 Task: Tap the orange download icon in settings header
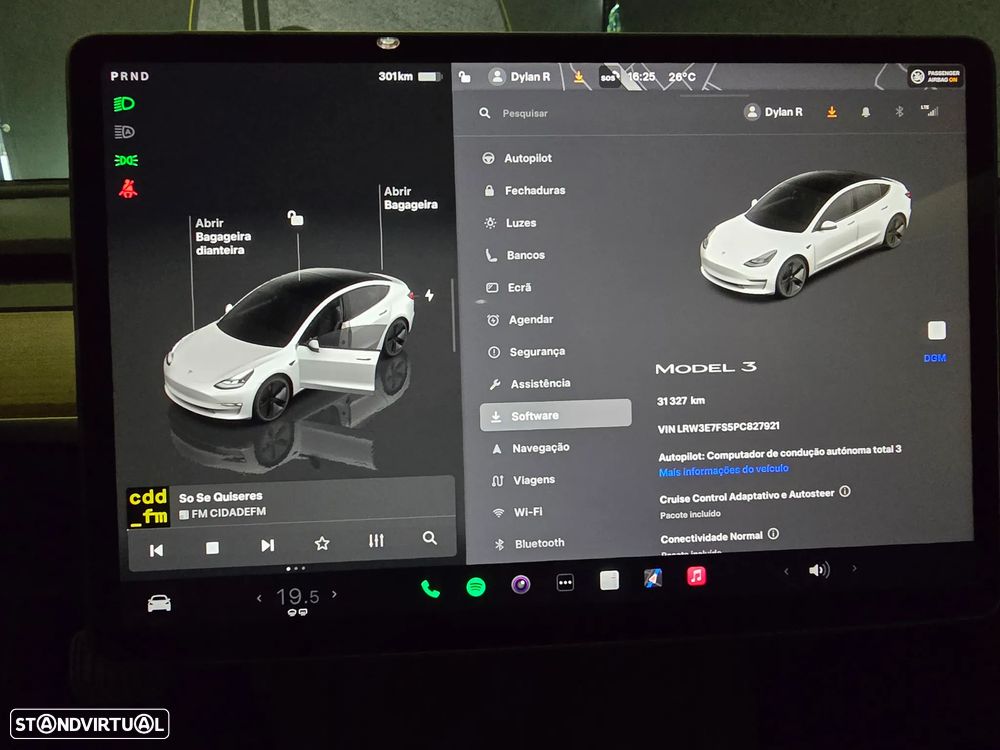(832, 112)
